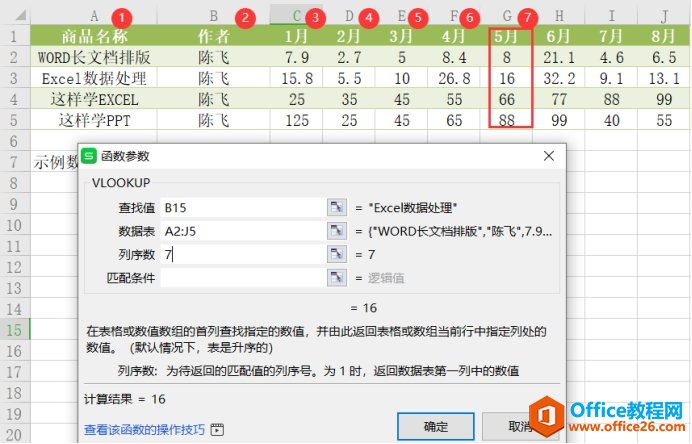The height and width of the screenshot is (444, 692).
Task: Select column H header
Action: click(x=559, y=16)
